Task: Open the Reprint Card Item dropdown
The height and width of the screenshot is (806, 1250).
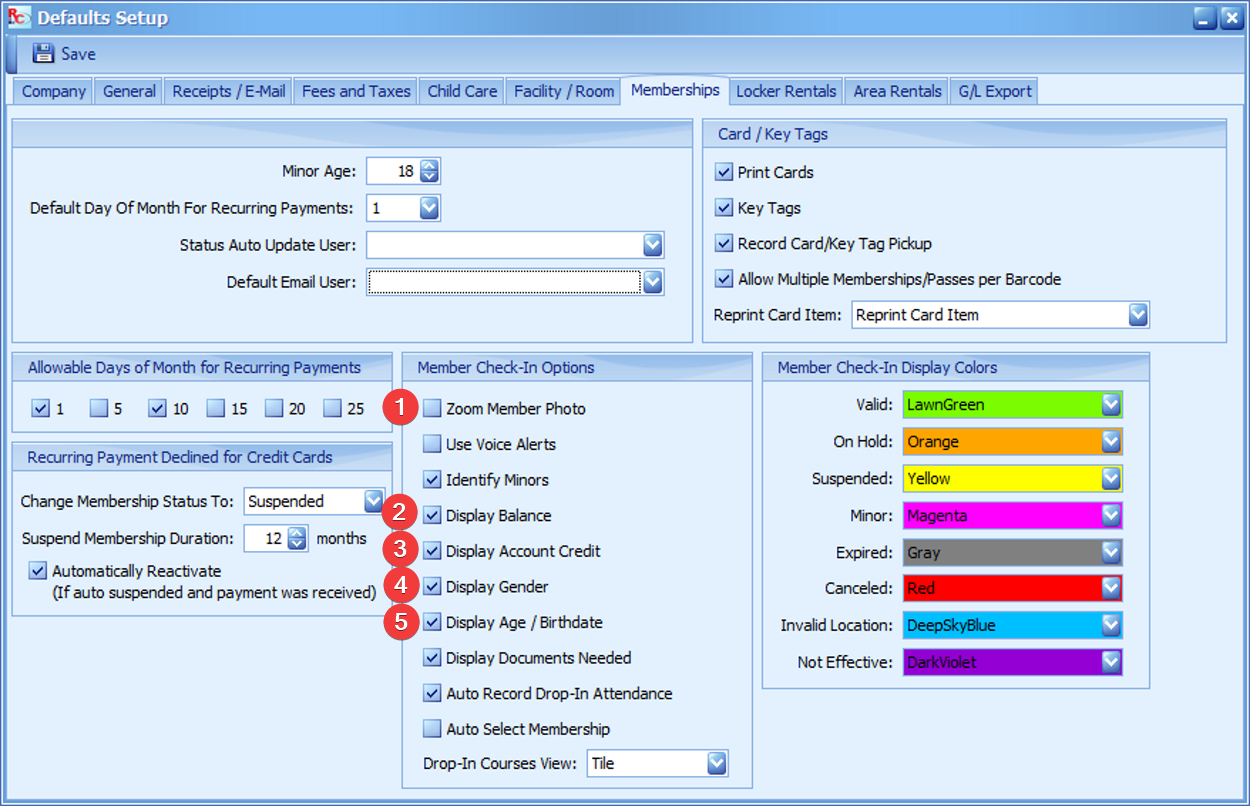Action: (1137, 315)
